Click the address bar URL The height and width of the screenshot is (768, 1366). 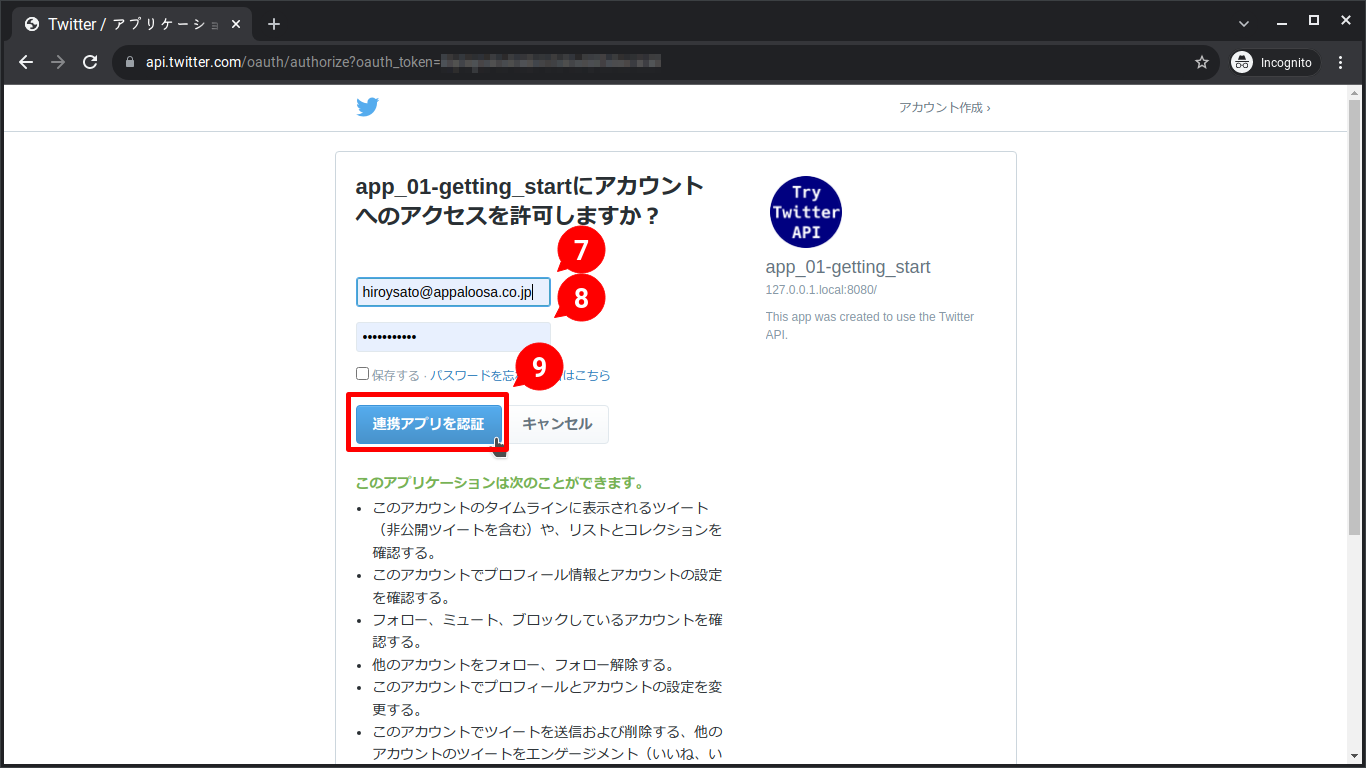click(400, 62)
